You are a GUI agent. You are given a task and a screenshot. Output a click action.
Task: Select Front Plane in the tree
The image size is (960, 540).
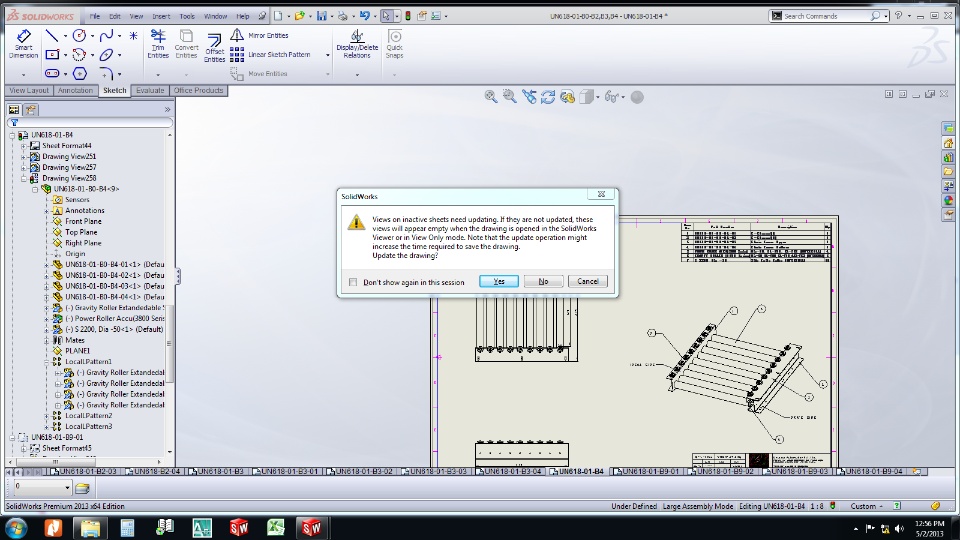coord(83,222)
